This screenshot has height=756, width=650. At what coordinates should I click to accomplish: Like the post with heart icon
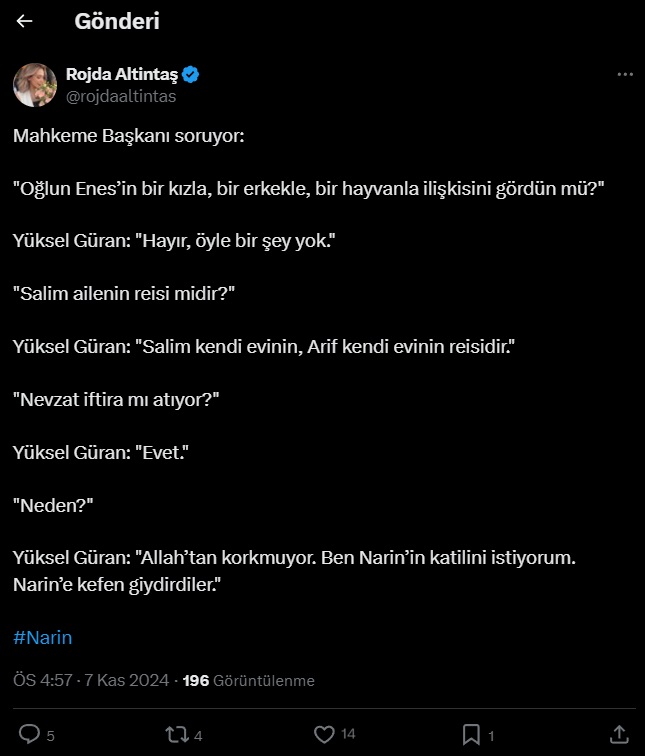tap(323, 734)
